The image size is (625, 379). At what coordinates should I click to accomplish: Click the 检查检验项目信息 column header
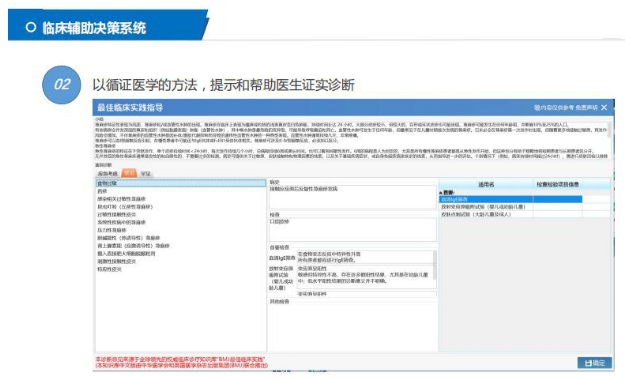pyautogui.click(x=557, y=185)
